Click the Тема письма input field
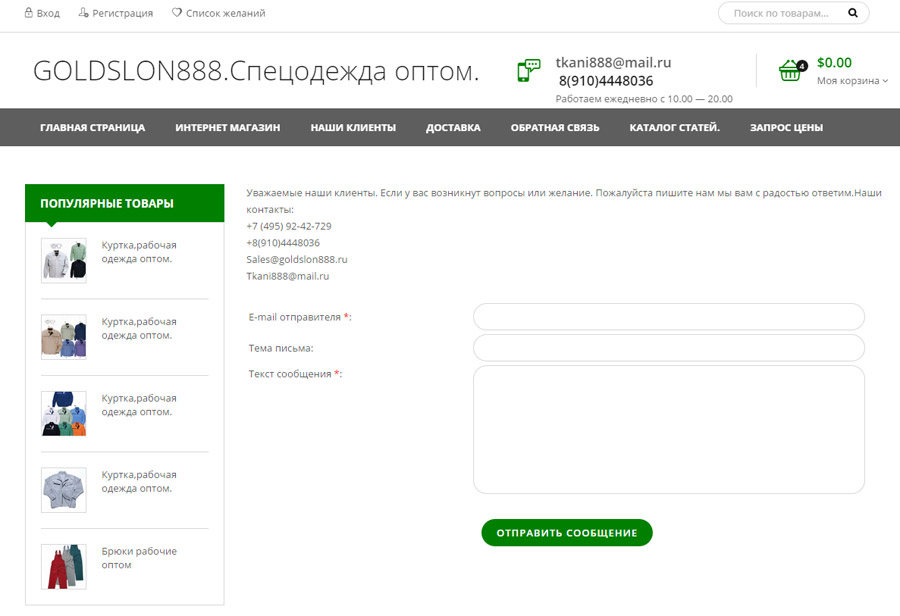This screenshot has width=900, height=616. [668, 348]
